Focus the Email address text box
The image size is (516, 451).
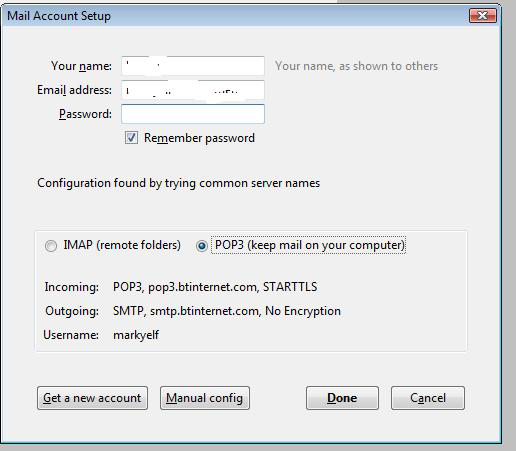click(x=193, y=90)
